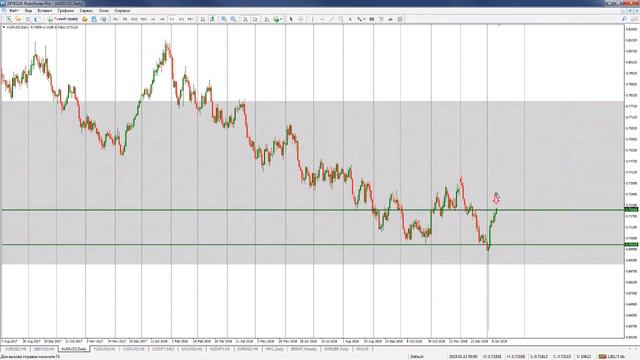Select the vertical line drawing tool

click(x=313, y=19)
